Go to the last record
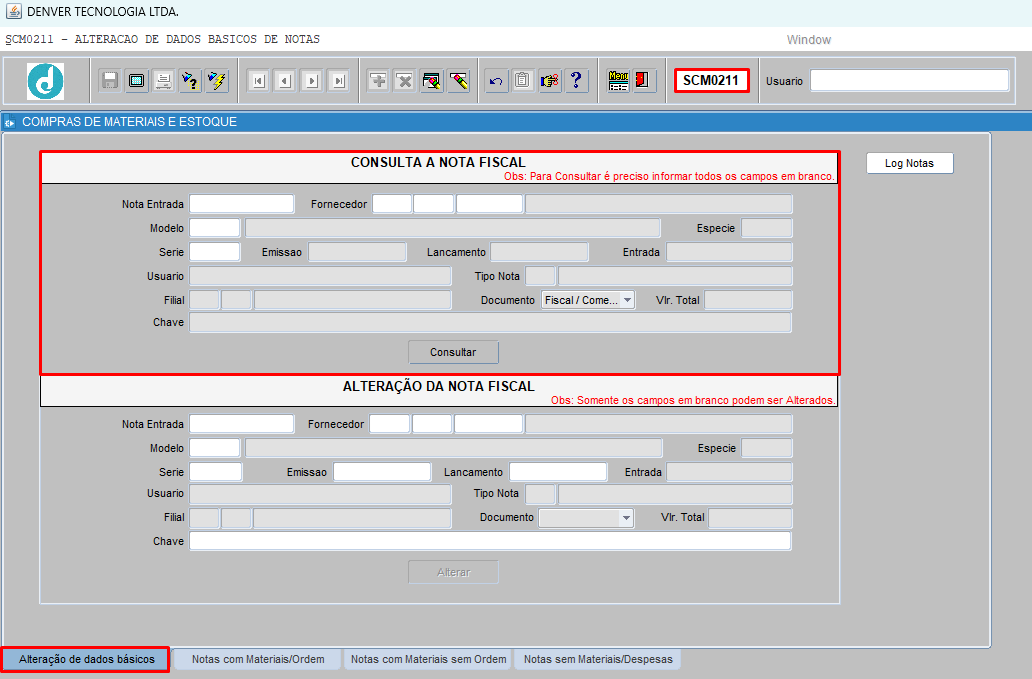The width and height of the screenshot is (1032, 679). coord(338,81)
